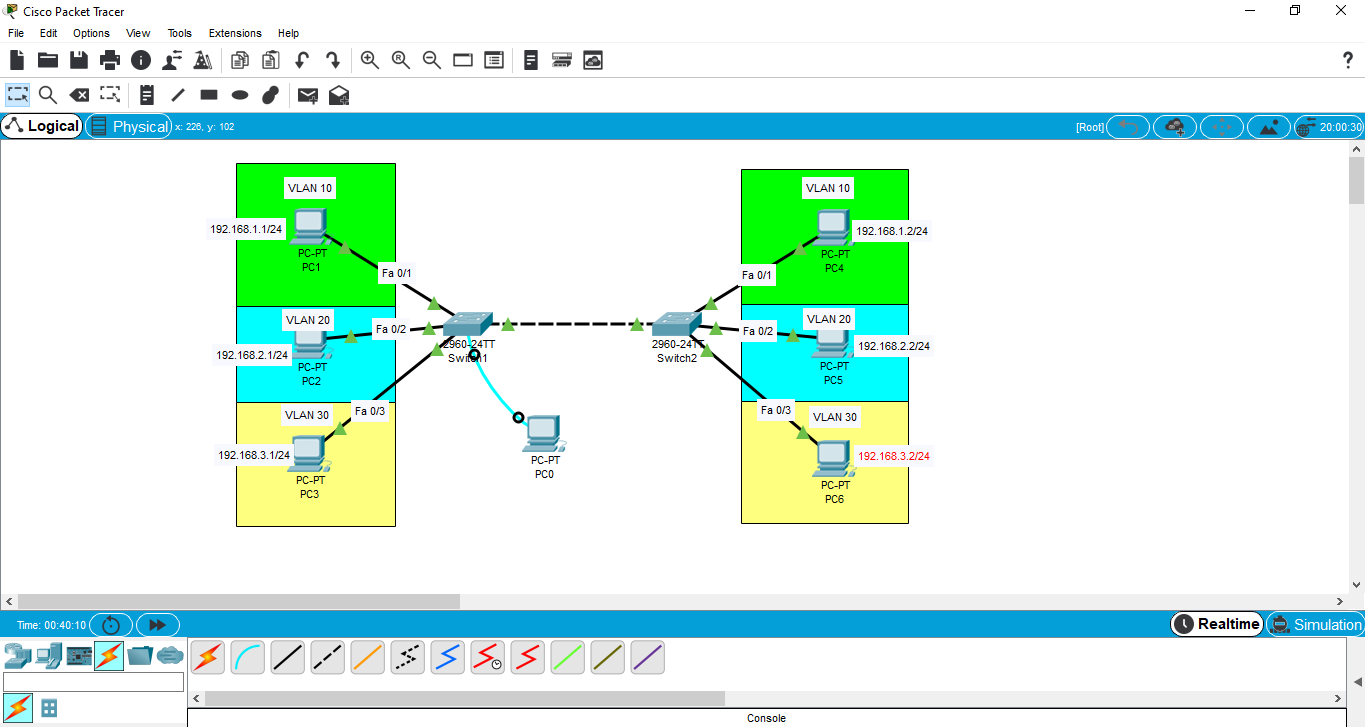Select the Place Note tool
This screenshot has width=1365, height=727.
click(x=146, y=95)
